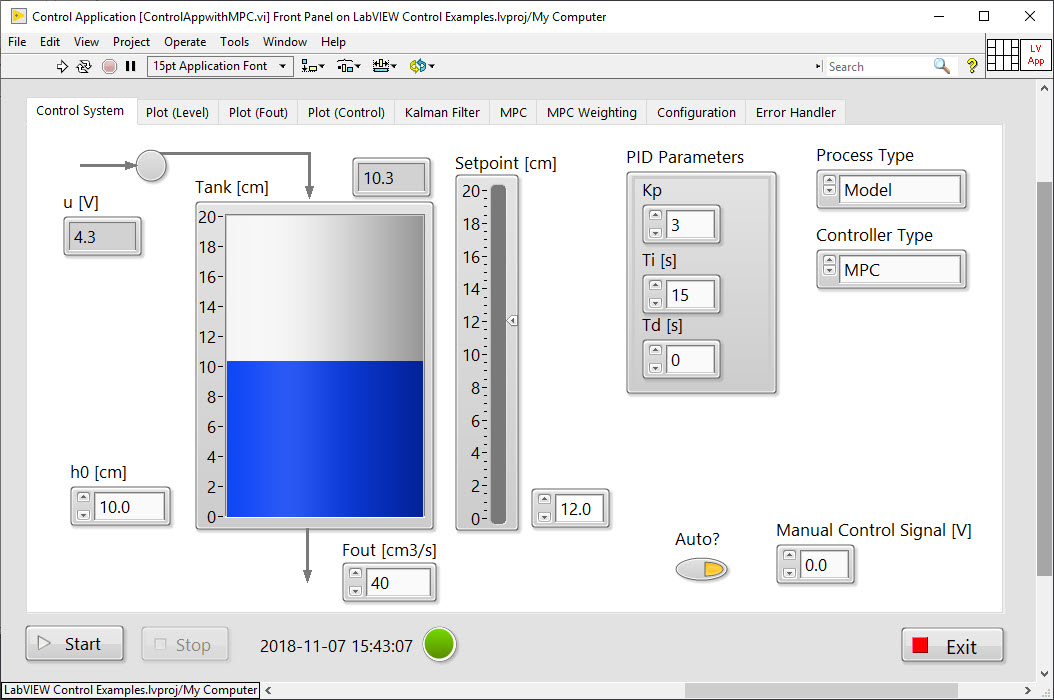
Task: Switch to the Plot (Fout) tab
Action: [x=258, y=112]
